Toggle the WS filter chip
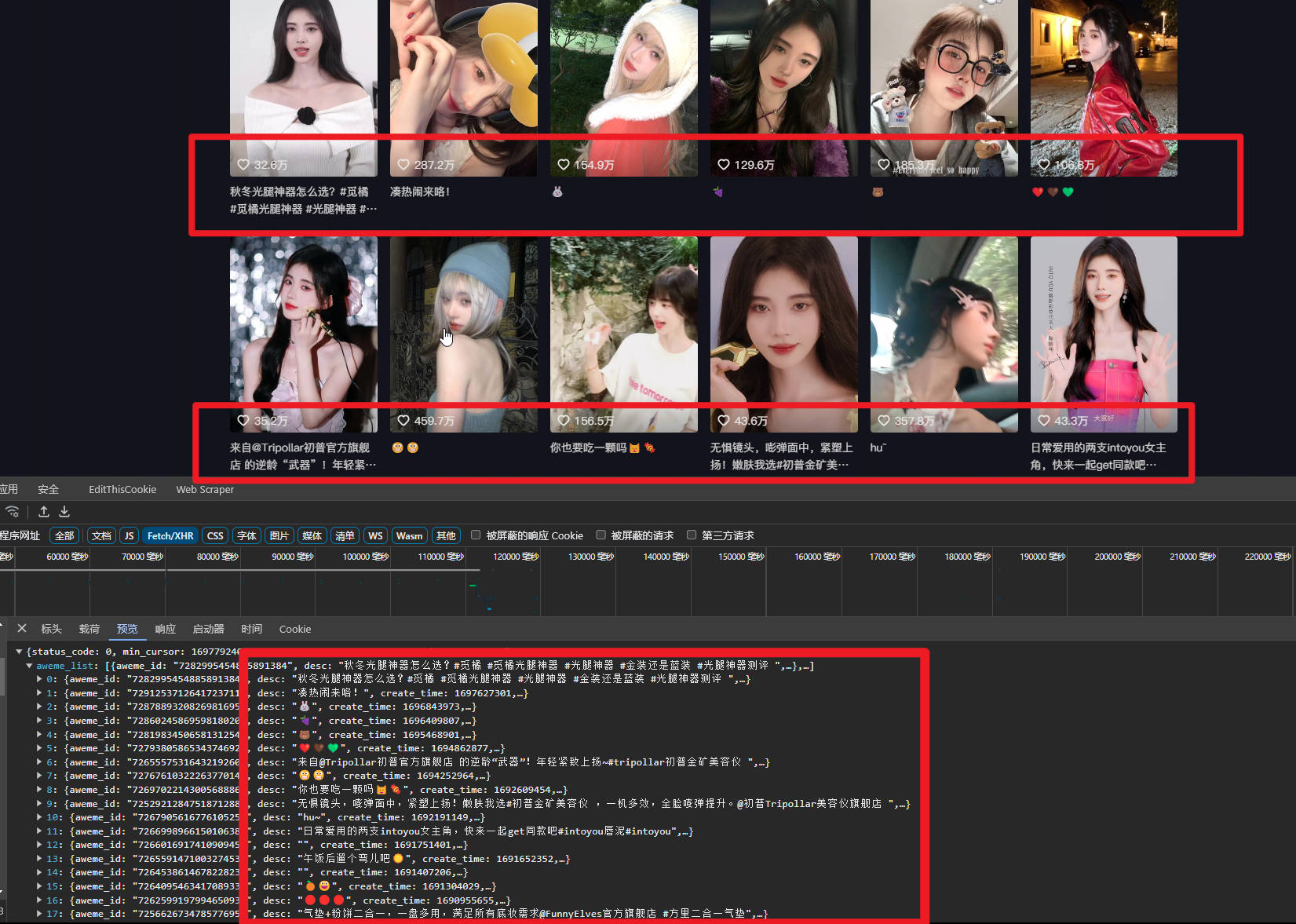The image size is (1296, 924). pyautogui.click(x=375, y=535)
